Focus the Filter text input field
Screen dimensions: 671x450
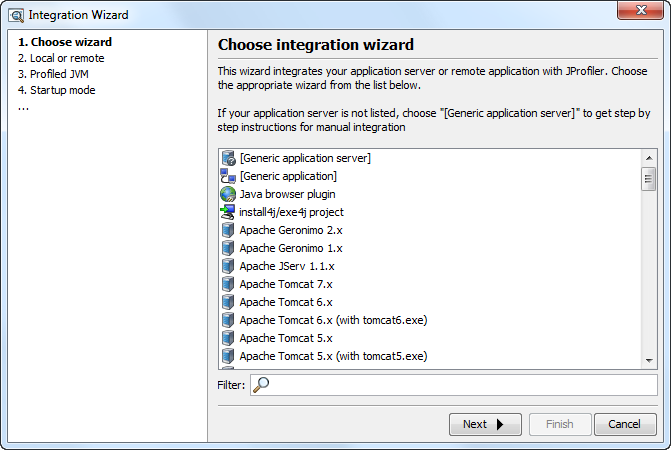click(454, 385)
